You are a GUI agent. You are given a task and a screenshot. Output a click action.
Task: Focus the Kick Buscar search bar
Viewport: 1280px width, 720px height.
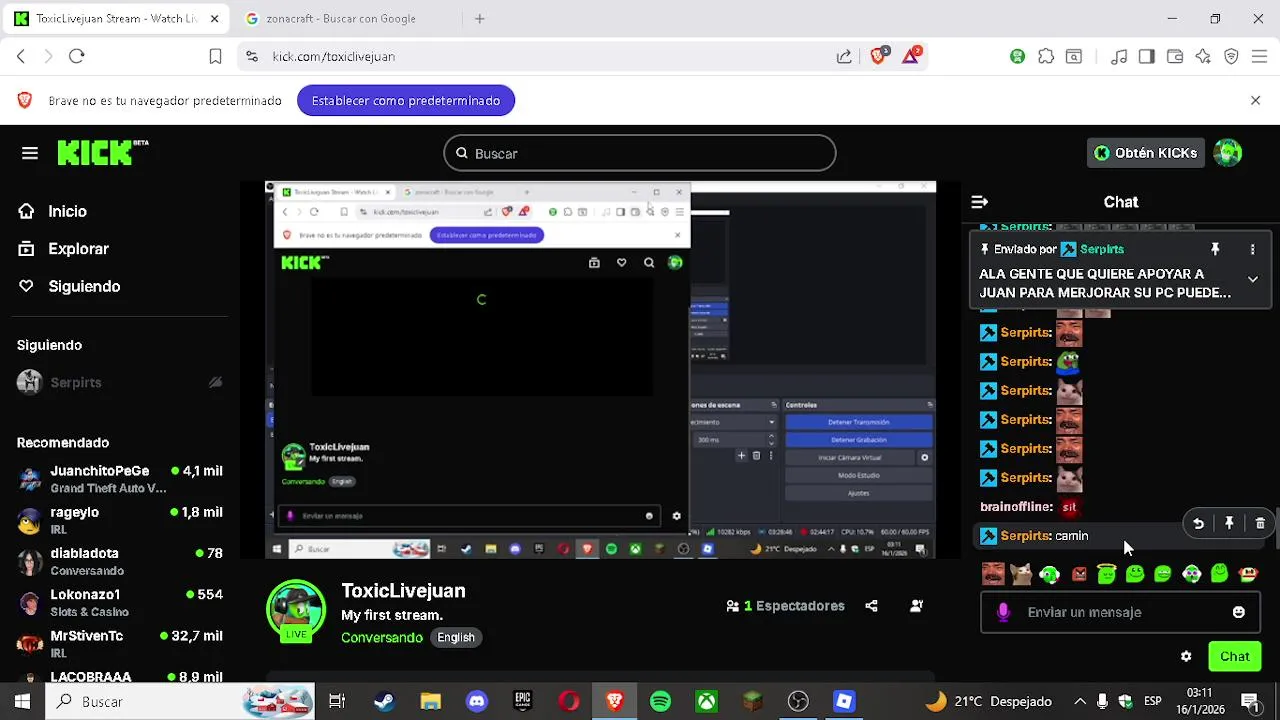(x=640, y=153)
